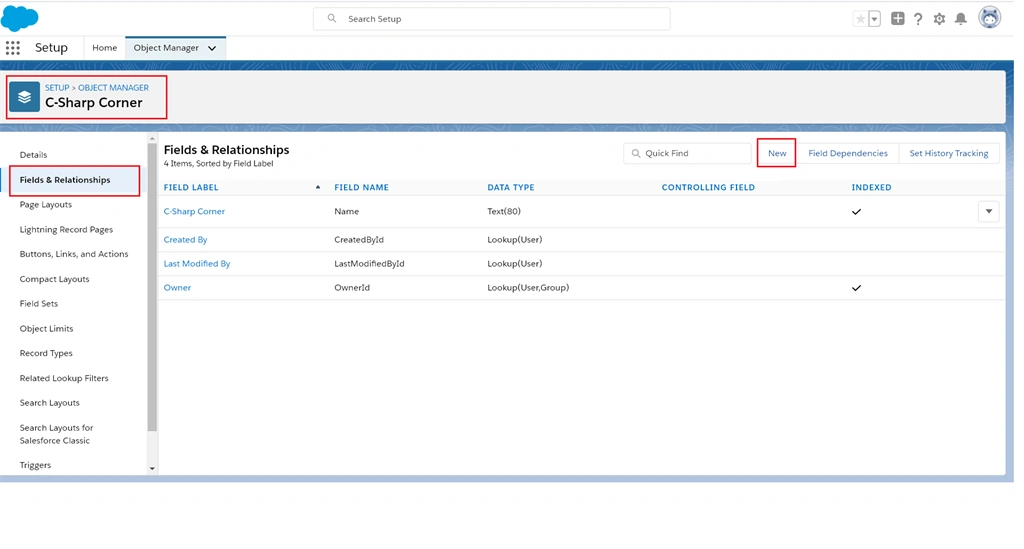The height and width of the screenshot is (549, 1024).
Task: Click the favorites star icon
Action: (x=860, y=19)
